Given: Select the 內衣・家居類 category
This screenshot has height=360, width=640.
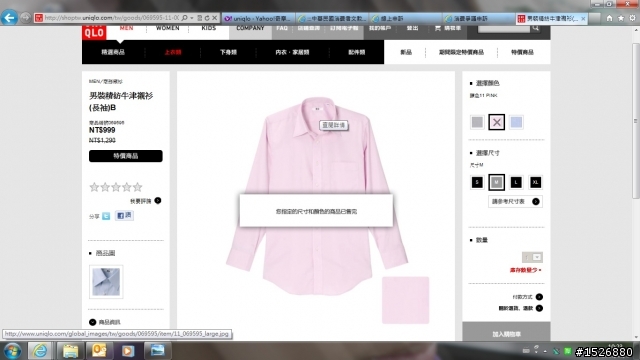Looking at the screenshot, I should 292,52.
